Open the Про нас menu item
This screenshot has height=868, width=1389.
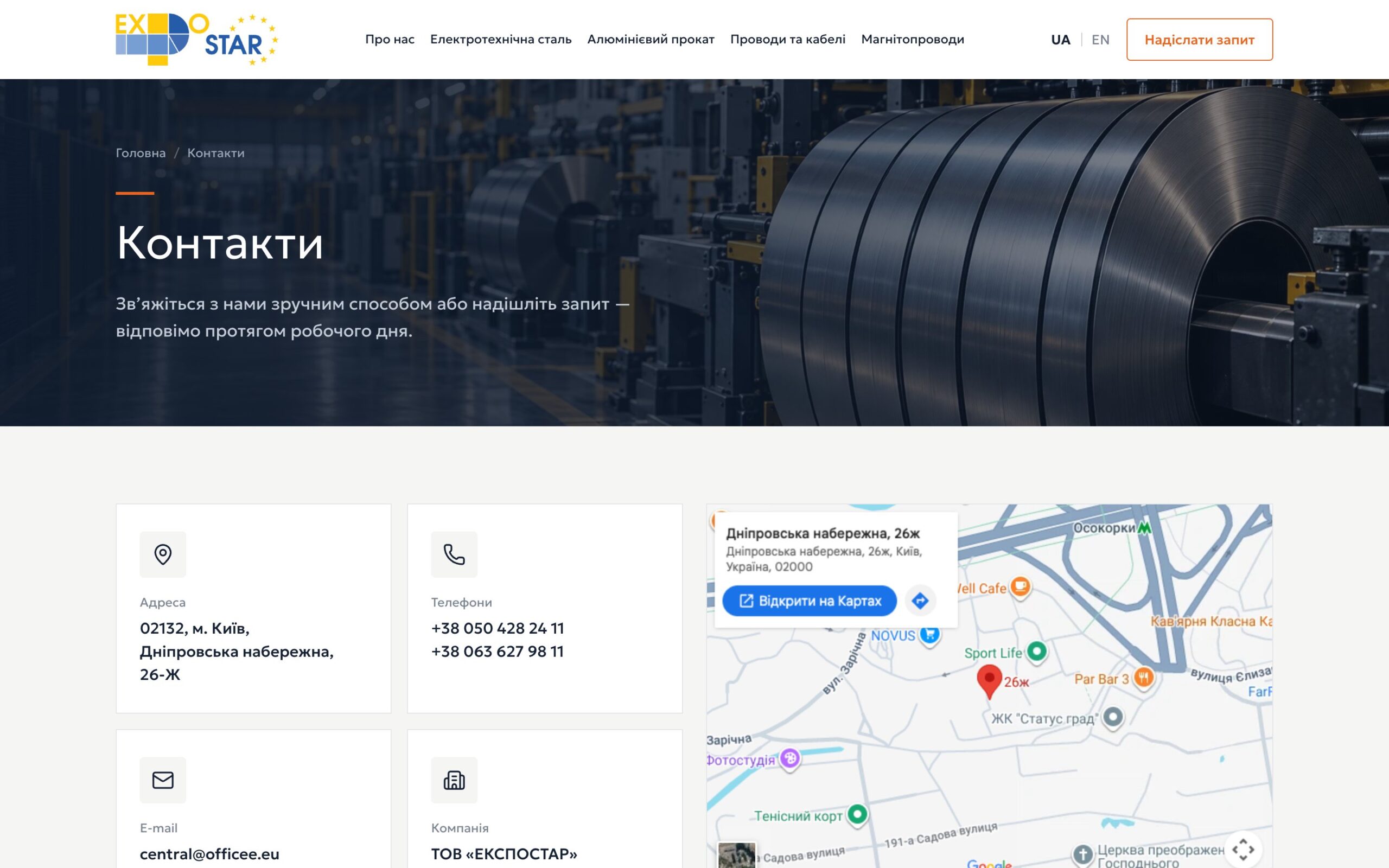pos(390,39)
